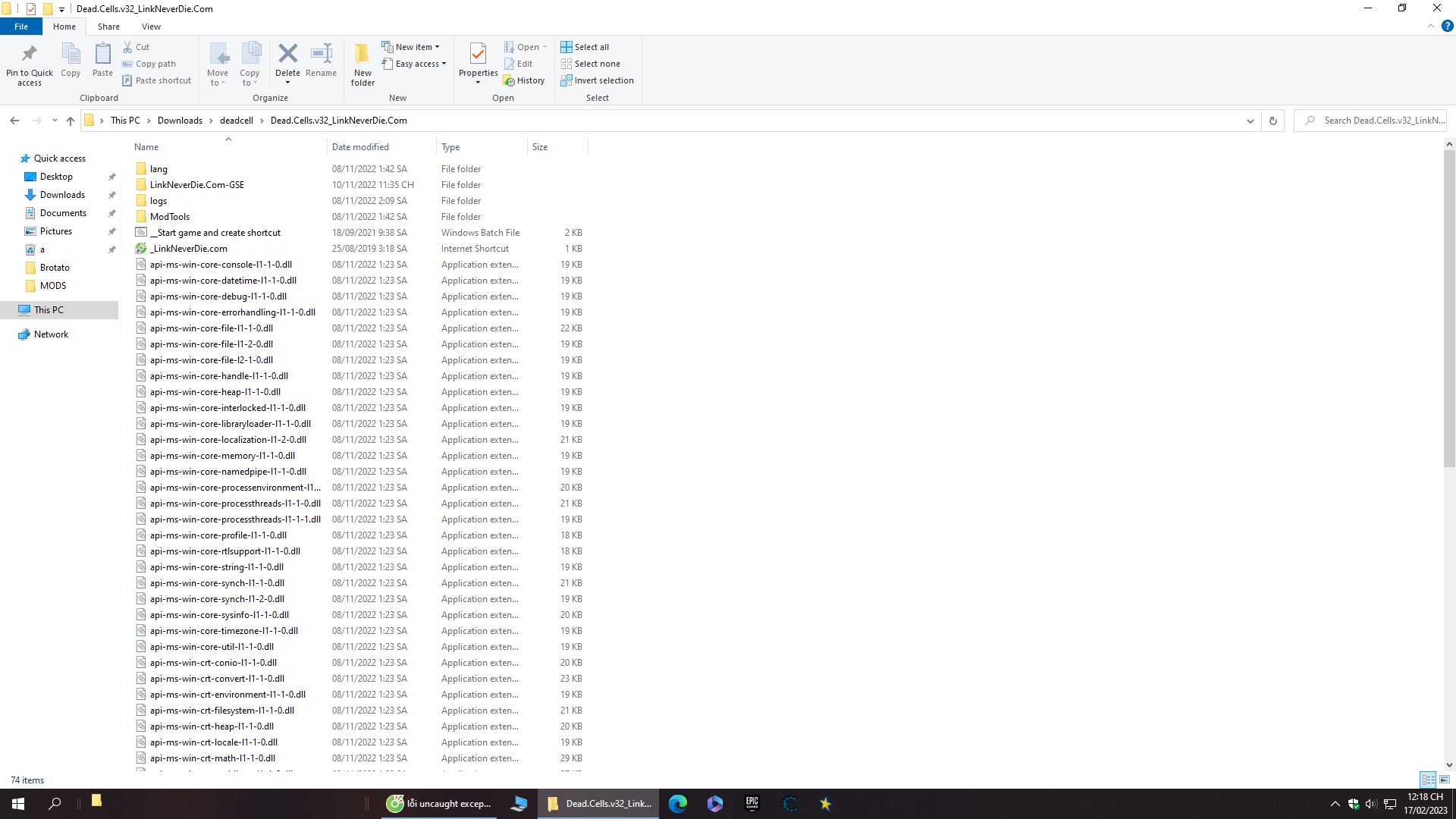Select the lang folder
This screenshot has width=1456, height=819.
click(158, 169)
